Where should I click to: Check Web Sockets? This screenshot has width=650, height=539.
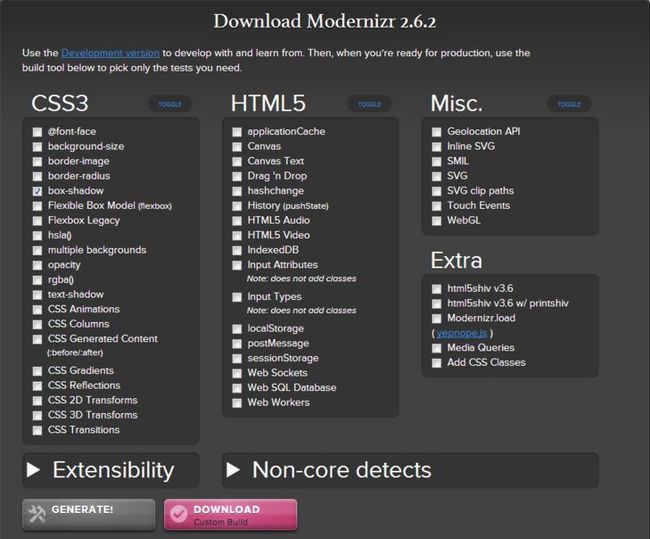coord(237,373)
